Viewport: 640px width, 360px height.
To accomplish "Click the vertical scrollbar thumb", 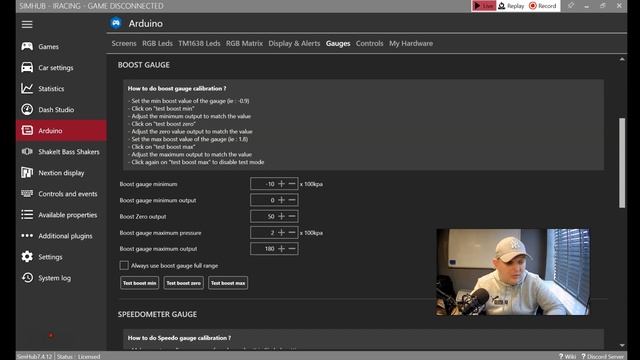I will [622, 163].
